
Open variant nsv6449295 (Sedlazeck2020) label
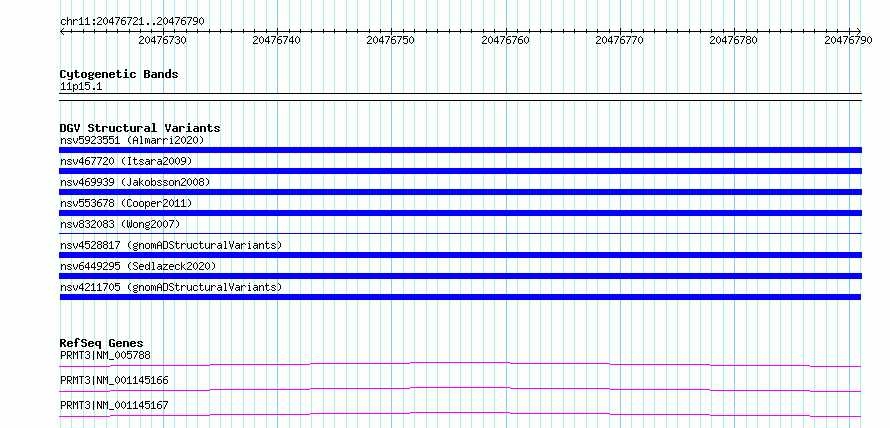[x=138, y=266]
